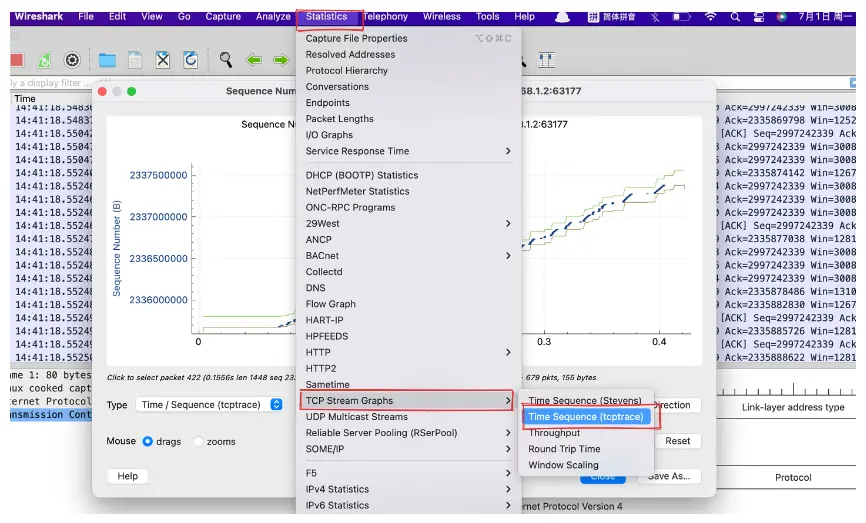Viewport: 866px width, 523px height.
Task: Click the open file folder icon
Action: [107, 60]
